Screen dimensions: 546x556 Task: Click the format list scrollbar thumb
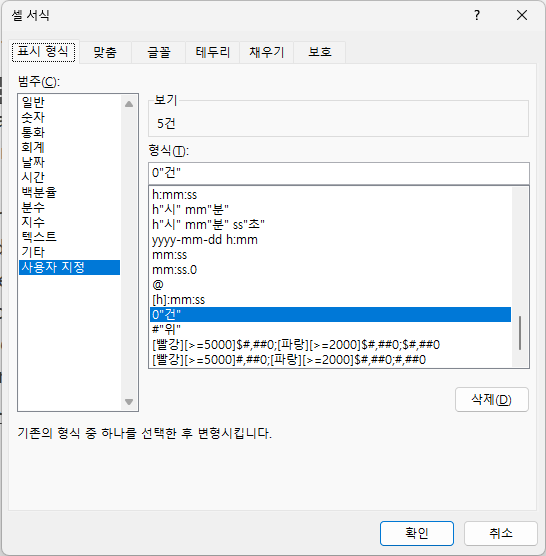520,333
